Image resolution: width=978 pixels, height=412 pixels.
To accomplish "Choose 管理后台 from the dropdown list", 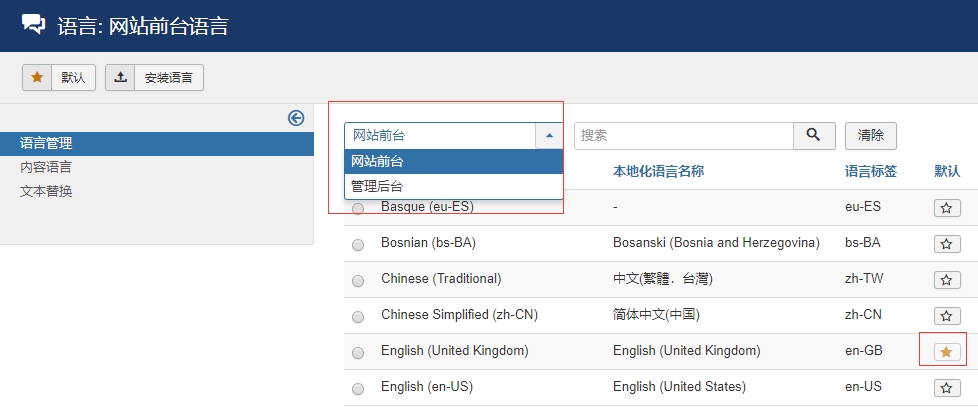I will pyautogui.click(x=378, y=186).
